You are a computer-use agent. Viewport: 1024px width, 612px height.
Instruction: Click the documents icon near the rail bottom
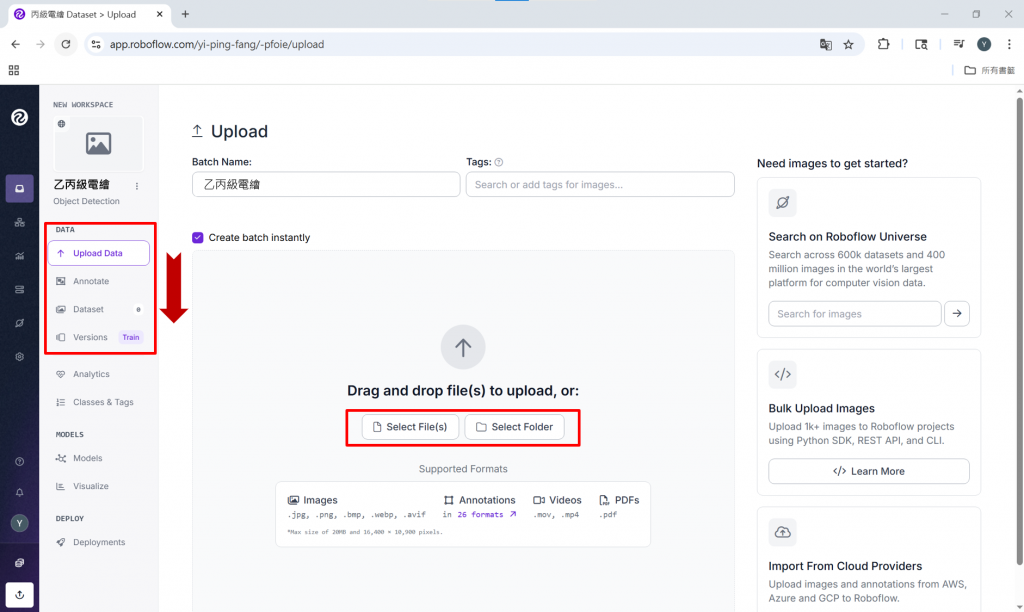(20, 563)
